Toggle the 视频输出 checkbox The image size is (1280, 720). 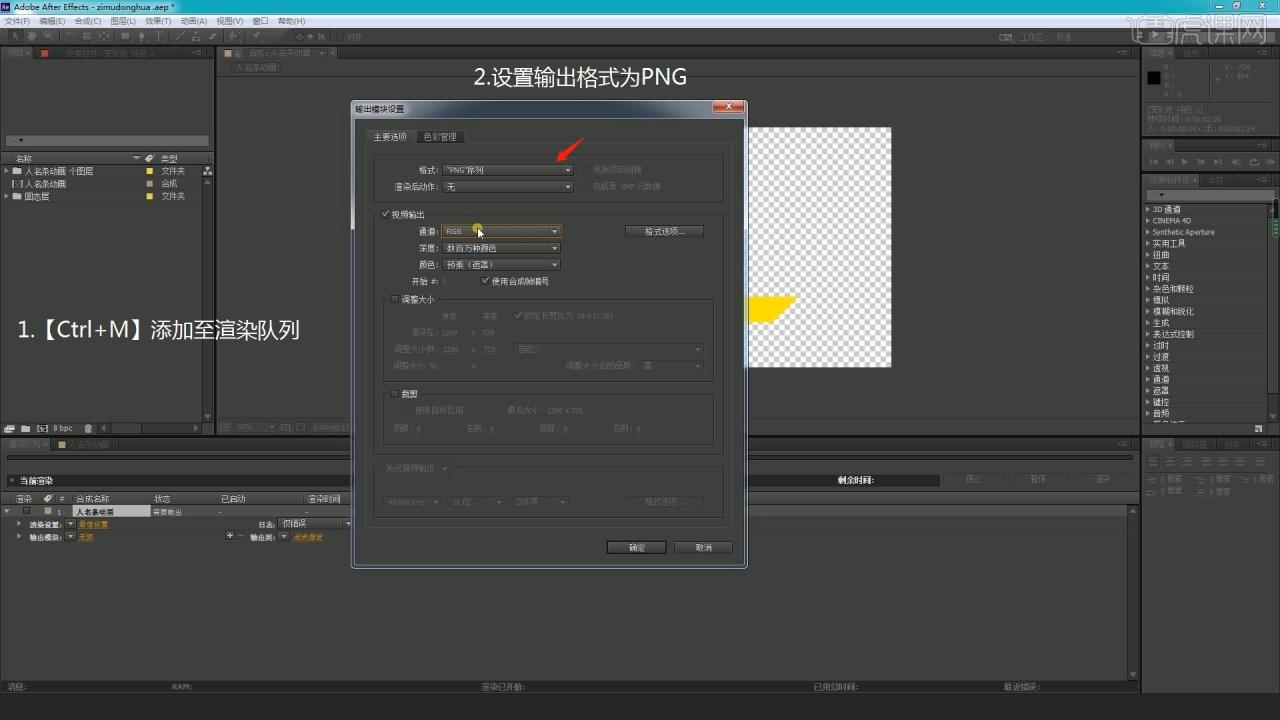pyautogui.click(x=386, y=214)
